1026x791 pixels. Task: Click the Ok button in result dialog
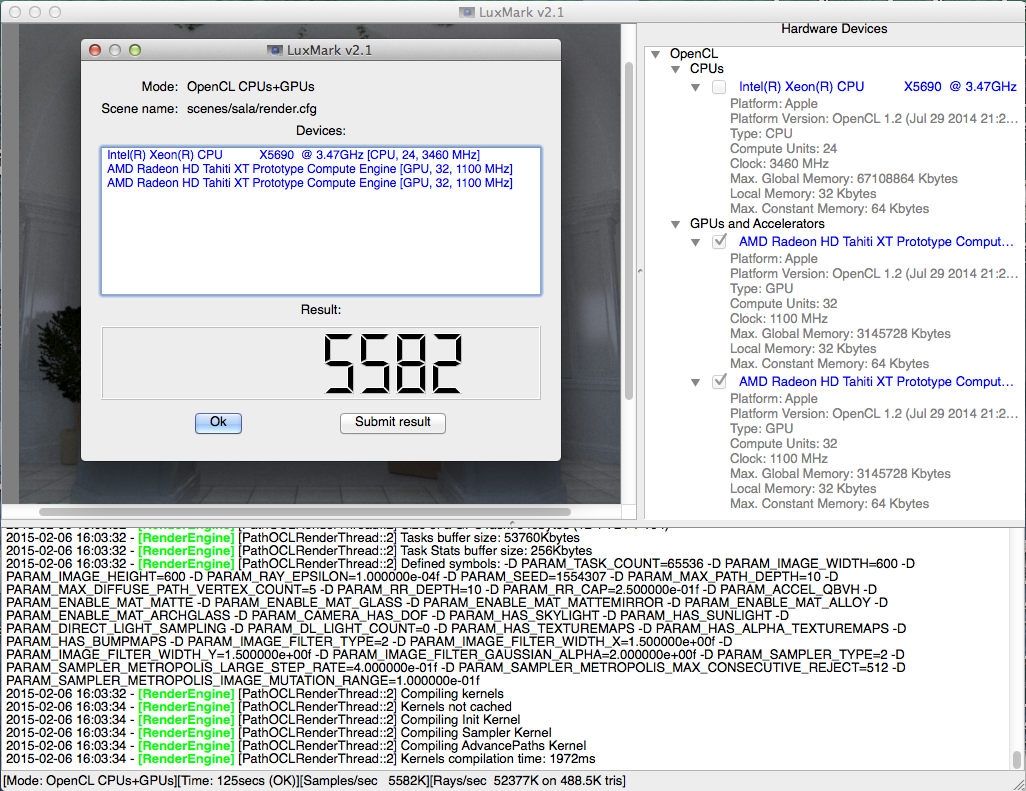pos(218,423)
